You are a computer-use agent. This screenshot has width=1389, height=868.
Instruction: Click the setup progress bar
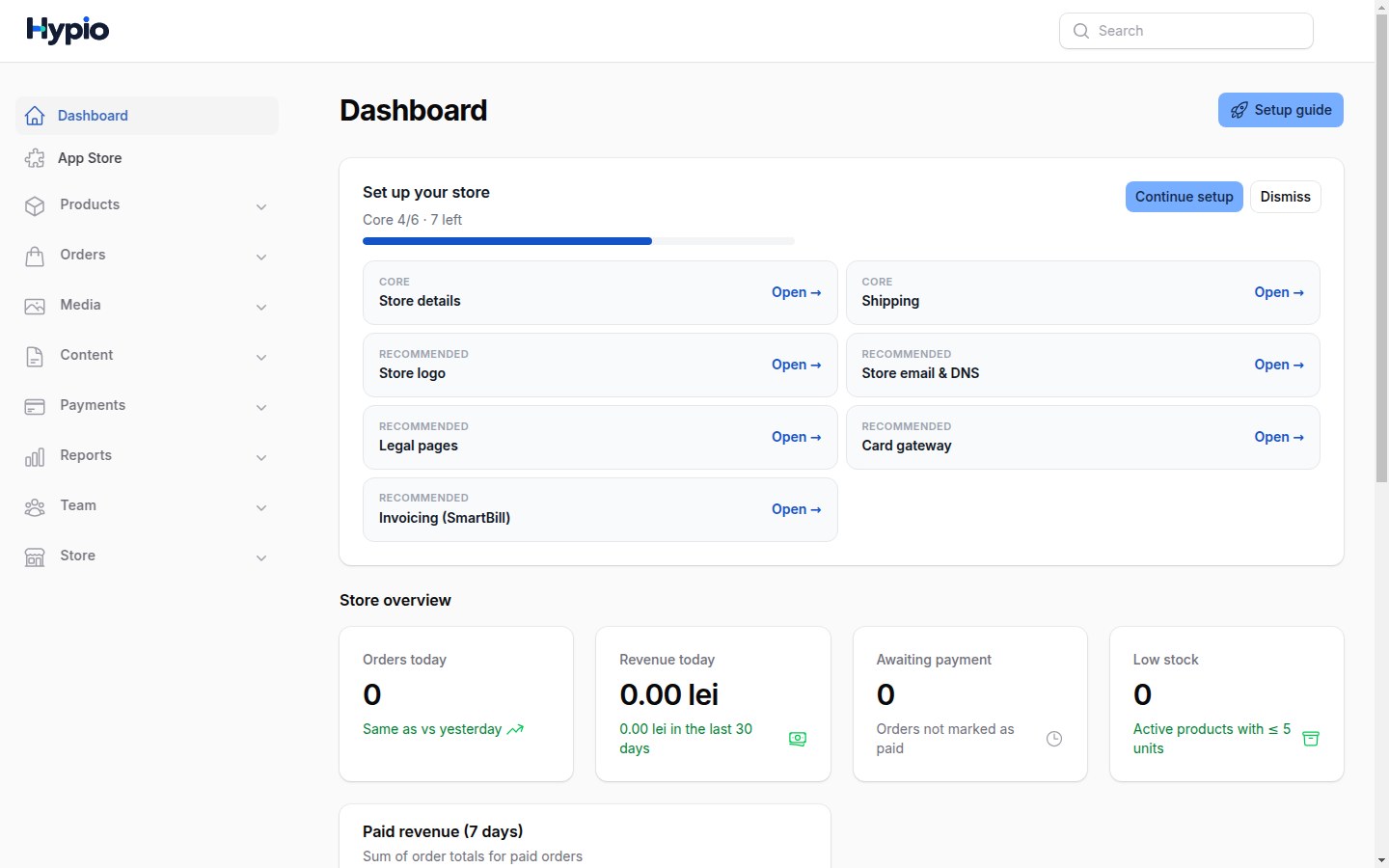pyautogui.click(x=579, y=241)
